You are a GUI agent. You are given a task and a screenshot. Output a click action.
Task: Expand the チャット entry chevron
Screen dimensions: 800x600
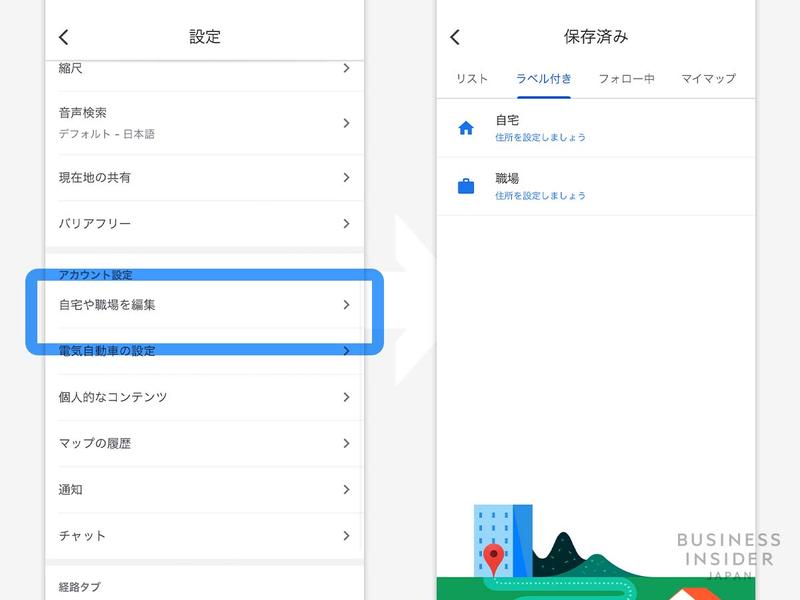pyautogui.click(x=345, y=537)
